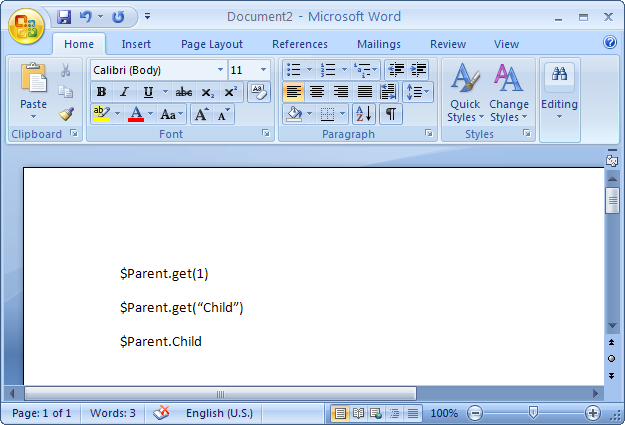Align text to the left
The width and height of the screenshot is (625, 425).
pos(293,92)
